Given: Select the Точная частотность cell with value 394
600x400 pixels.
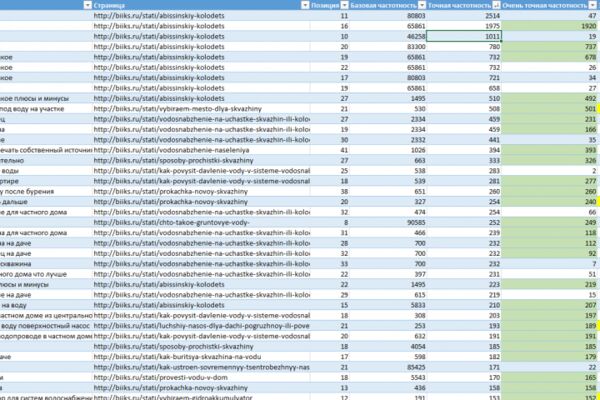Looking at the screenshot, I should (x=464, y=150).
